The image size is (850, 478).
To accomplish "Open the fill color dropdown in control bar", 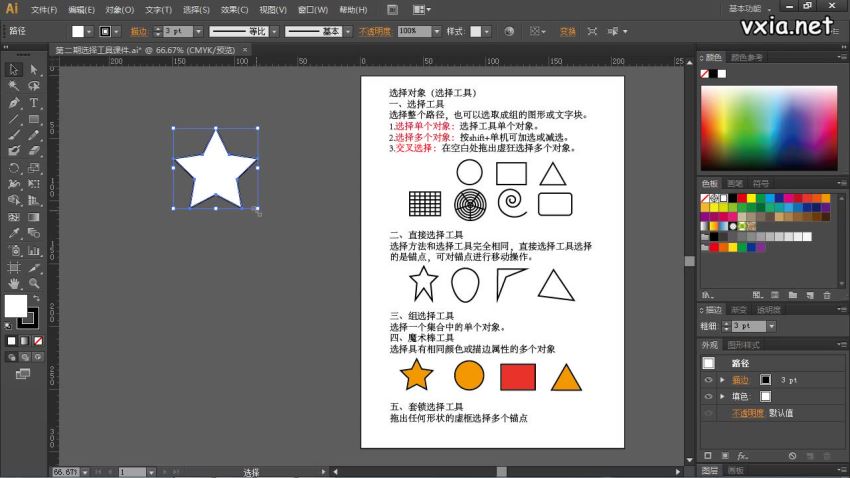I will 89,31.
